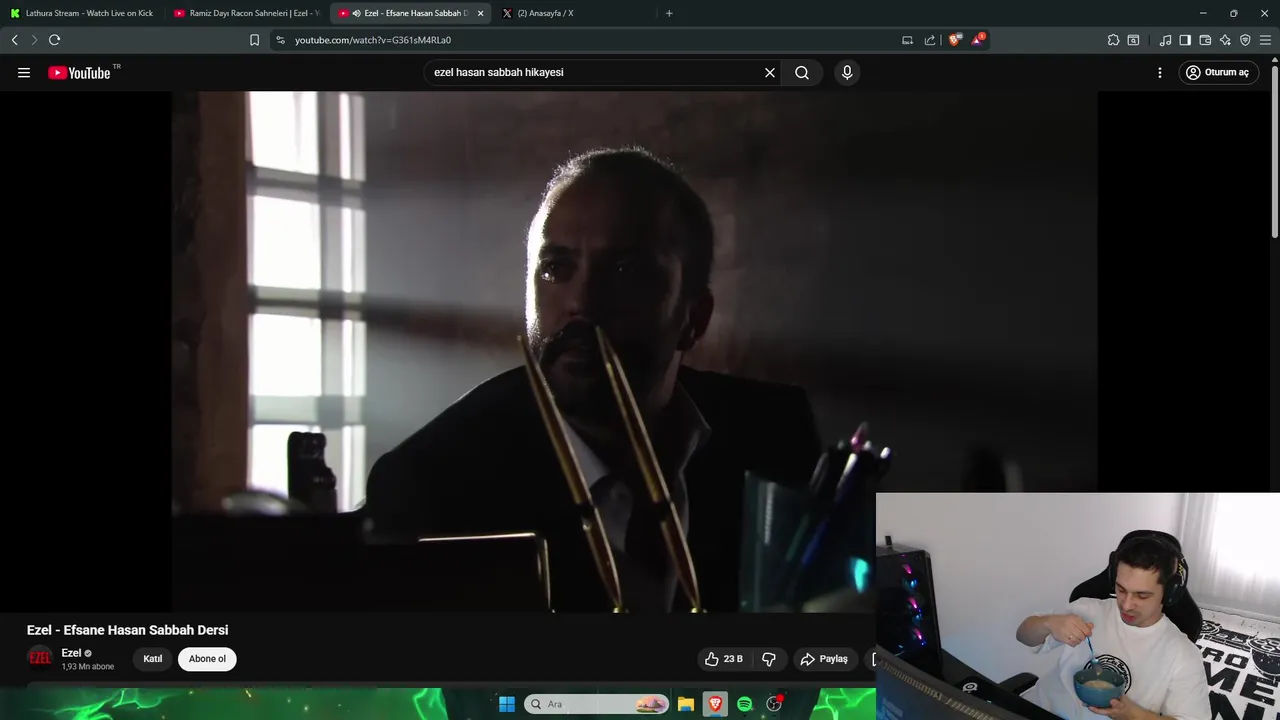Select the Ezel Efsane Hasan Sabbah tab
The image size is (1280, 720).
(x=408, y=13)
